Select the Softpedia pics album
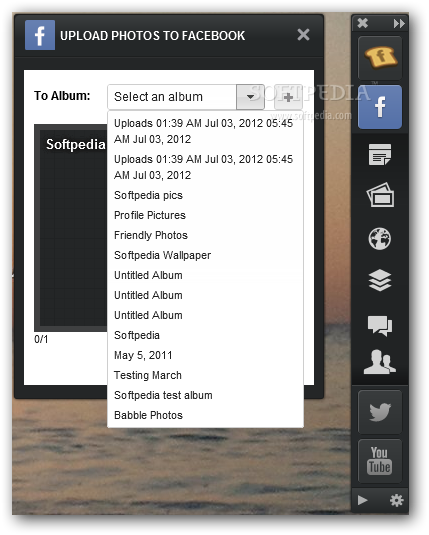Screen dimensions: 429x535 [205, 195]
